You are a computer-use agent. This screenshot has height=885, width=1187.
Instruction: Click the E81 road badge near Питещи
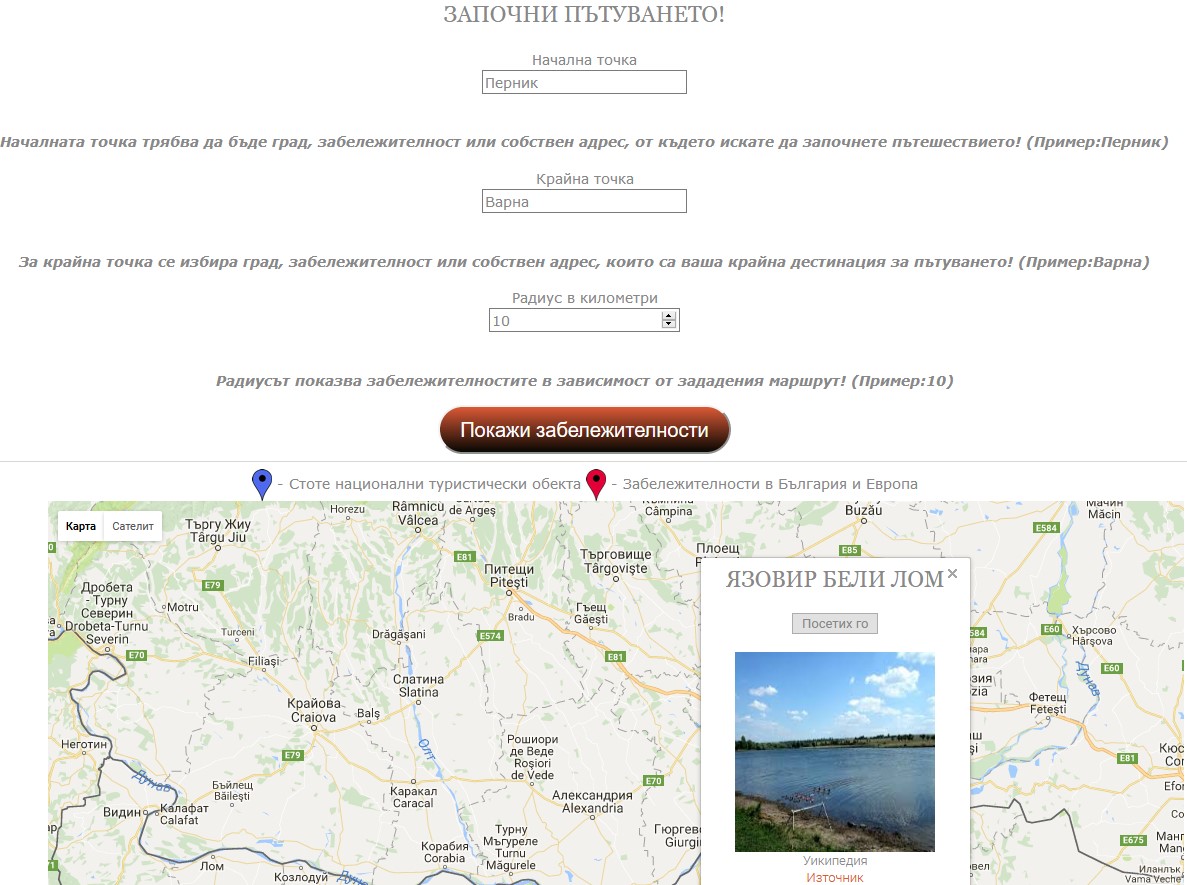[464, 556]
